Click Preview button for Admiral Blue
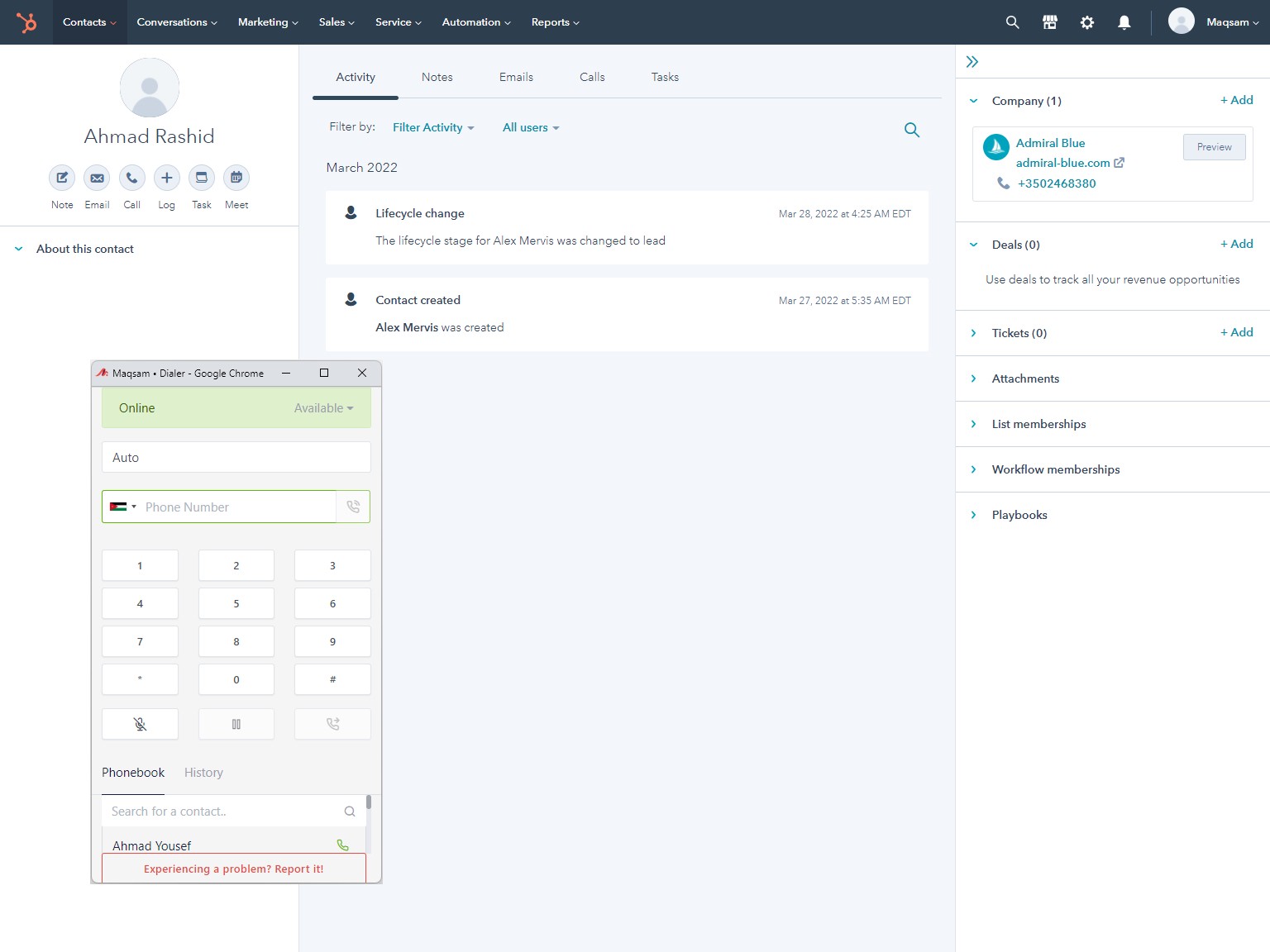This screenshot has width=1270, height=952. click(x=1214, y=147)
